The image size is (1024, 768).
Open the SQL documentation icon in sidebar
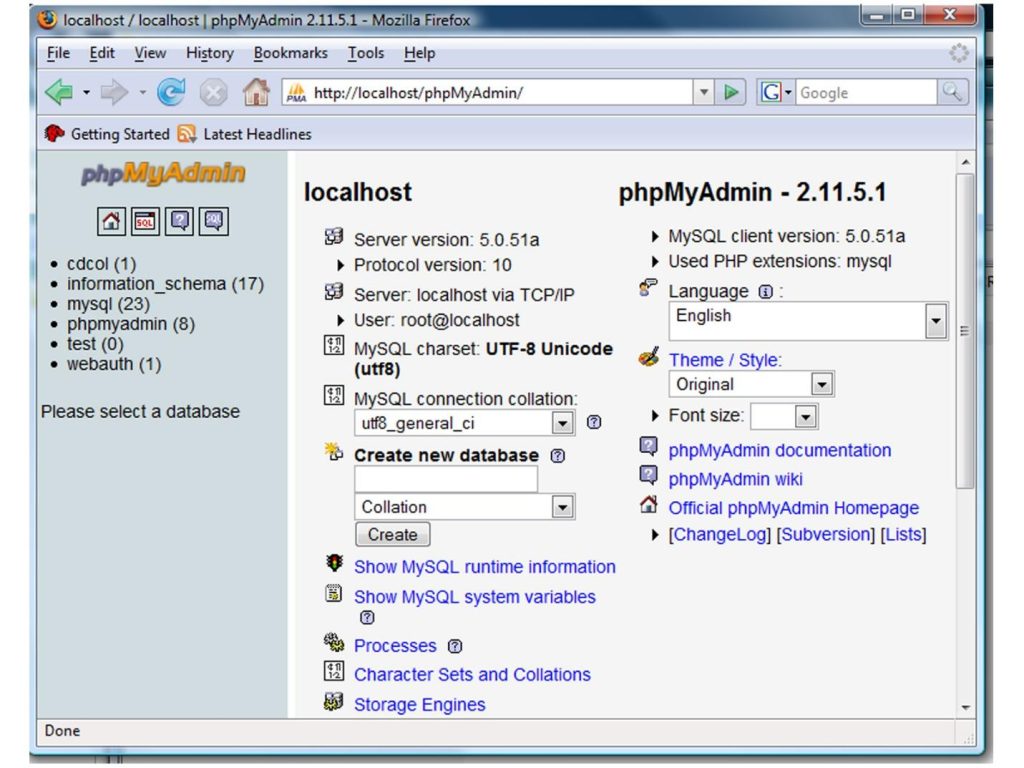point(214,221)
